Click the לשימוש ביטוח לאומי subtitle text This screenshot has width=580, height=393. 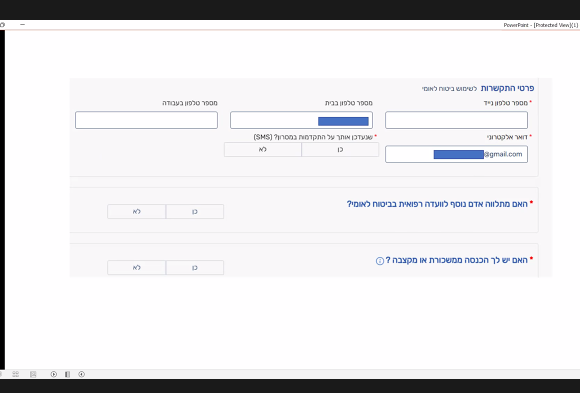point(449,89)
